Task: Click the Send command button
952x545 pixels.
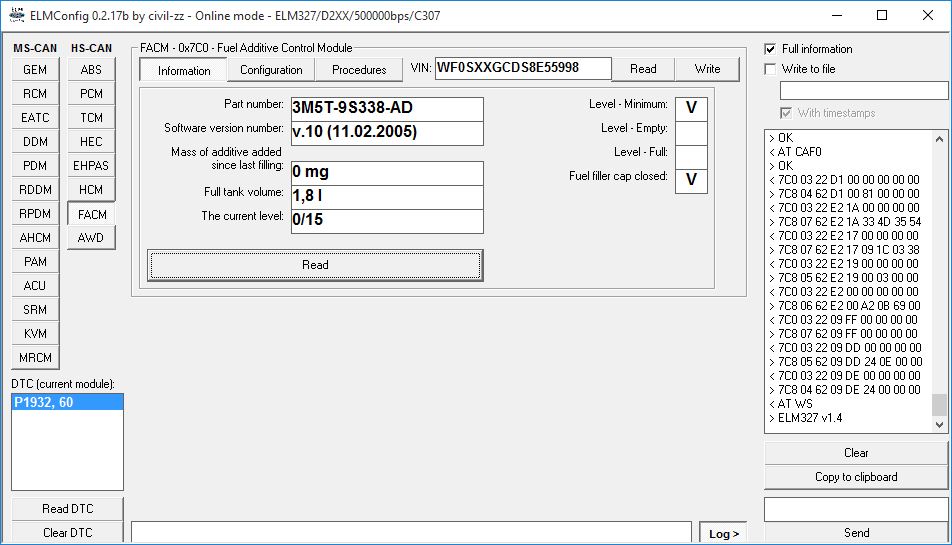Action: click(856, 533)
